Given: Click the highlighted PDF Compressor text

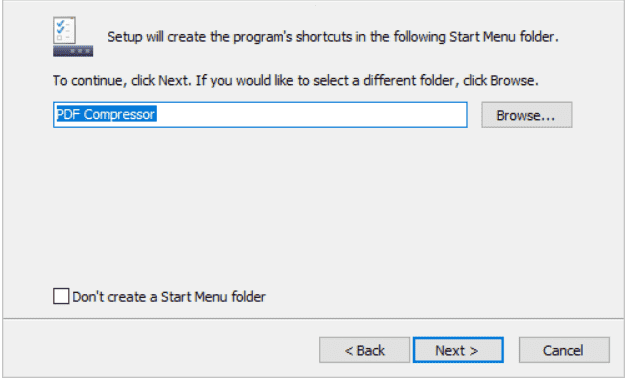Looking at the screenshot, I should 106,114.
